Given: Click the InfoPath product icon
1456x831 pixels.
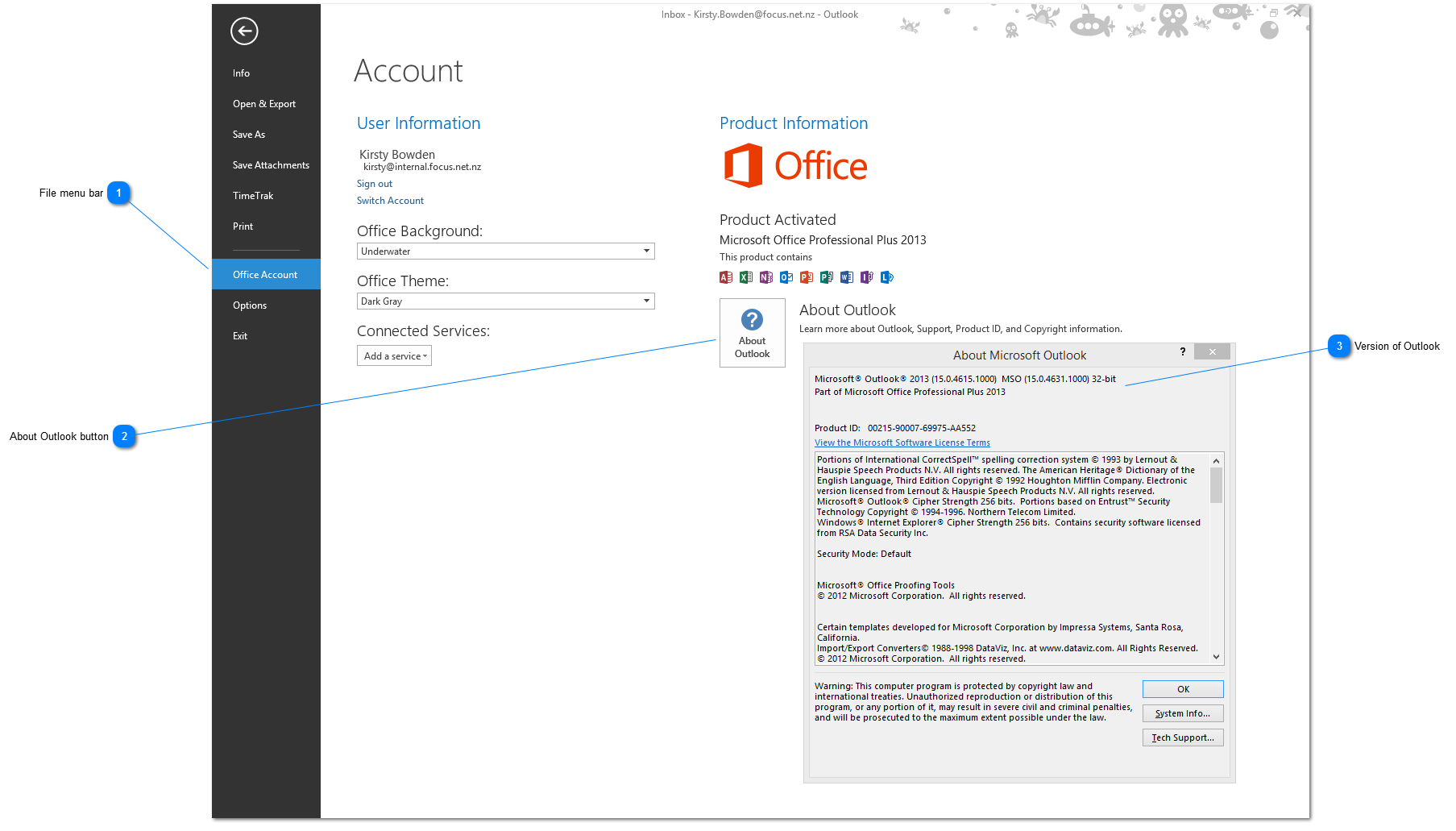Looking at the screenshot, I should pyautogui.click(x=867, y=277).
